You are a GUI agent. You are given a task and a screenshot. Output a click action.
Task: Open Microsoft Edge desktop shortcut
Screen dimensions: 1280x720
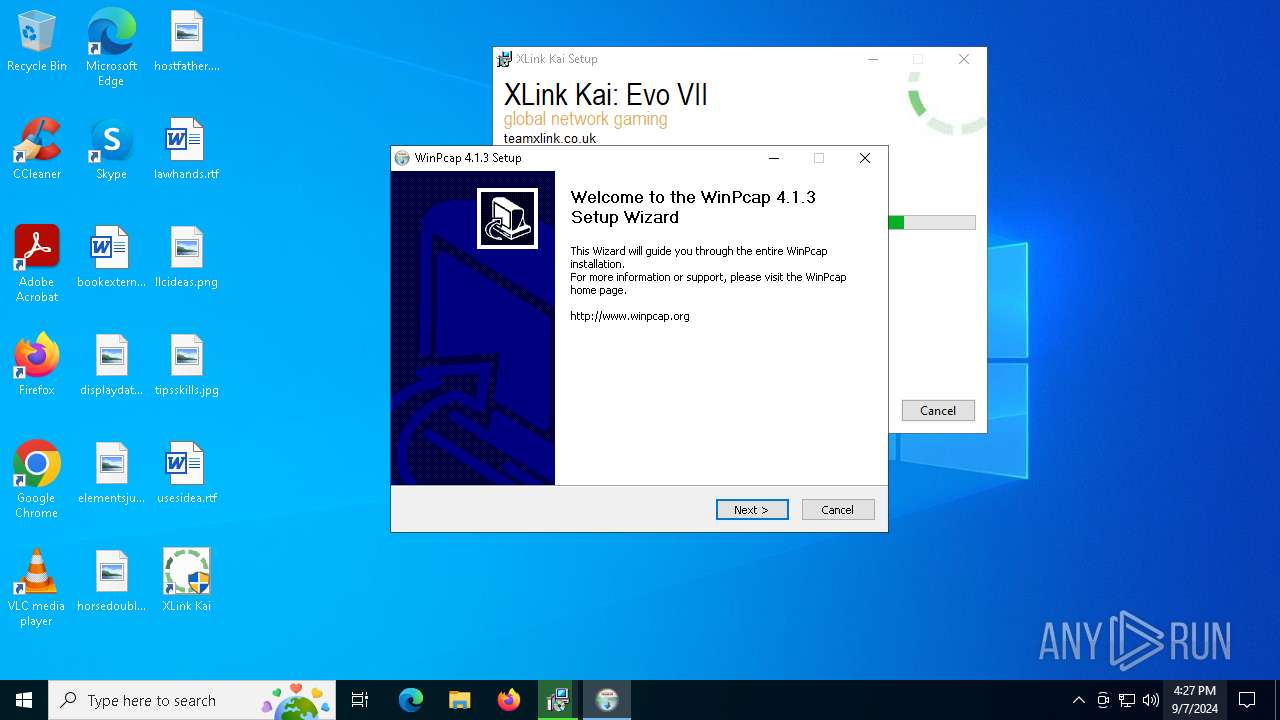point(111,48)
